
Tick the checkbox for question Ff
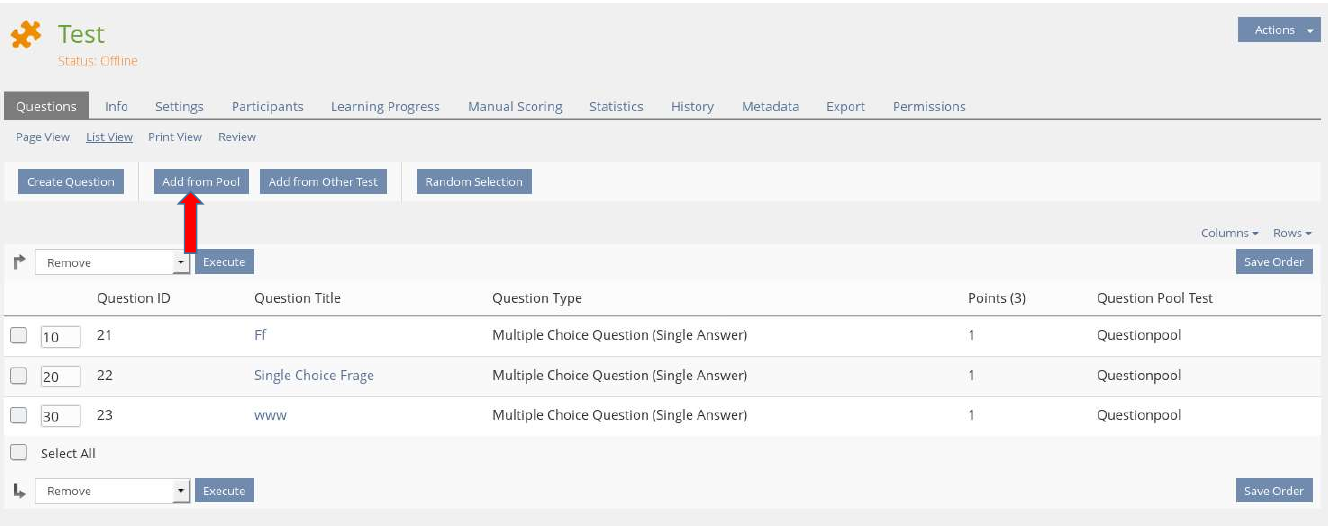18,336
